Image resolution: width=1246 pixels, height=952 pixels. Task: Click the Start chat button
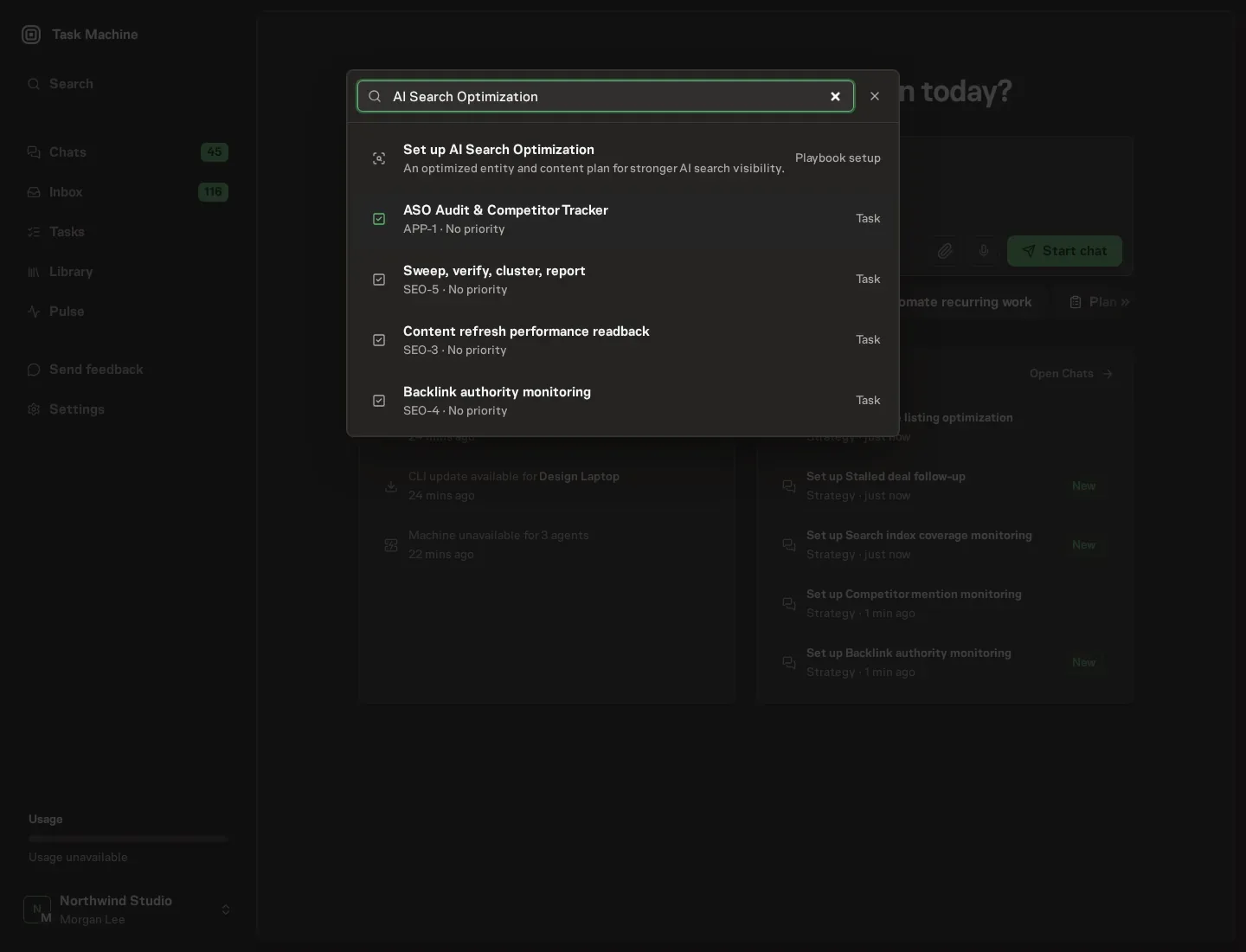tap(1064, 251)
